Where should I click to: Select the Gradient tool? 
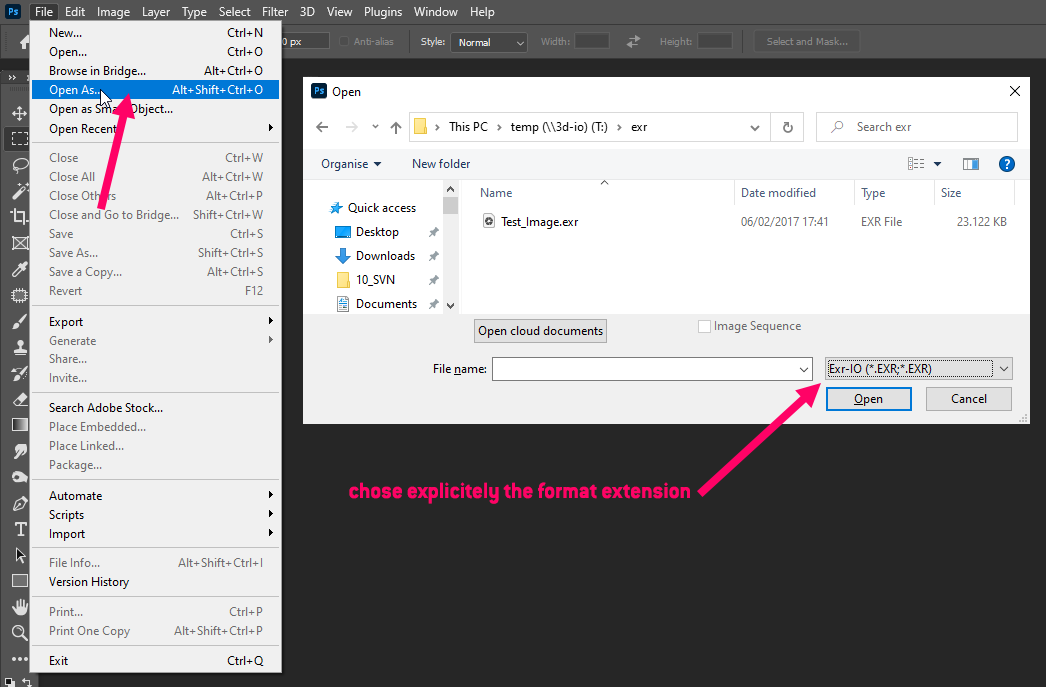(19, 425)
